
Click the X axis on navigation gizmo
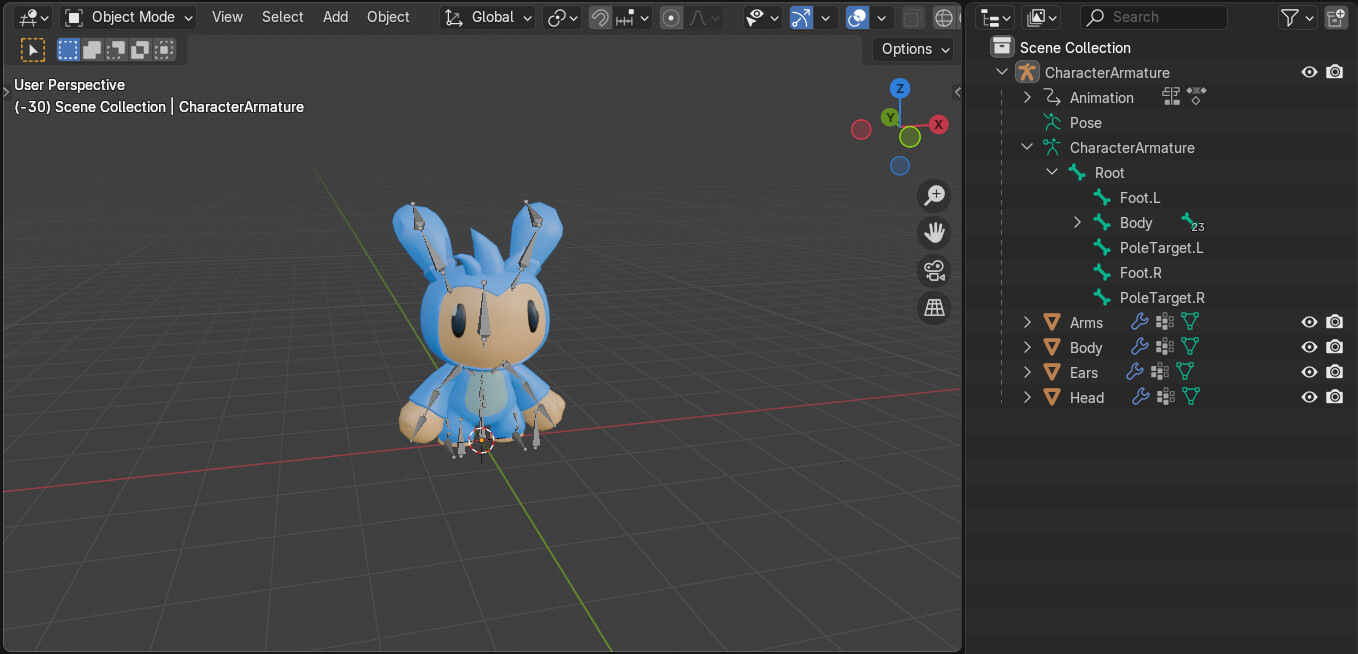point(938,124)
